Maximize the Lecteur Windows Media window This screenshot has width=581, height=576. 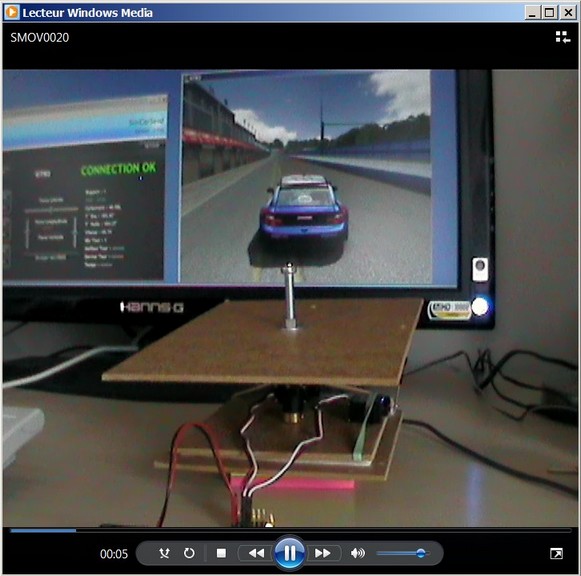[x=550, y=13]
